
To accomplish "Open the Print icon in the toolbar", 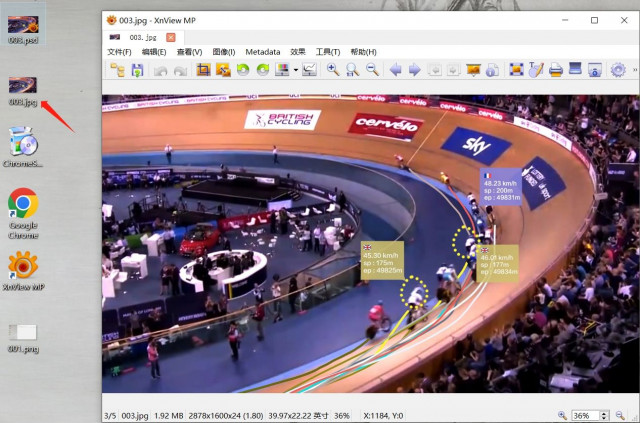I will pyautogui.click(x=556, y=70).
